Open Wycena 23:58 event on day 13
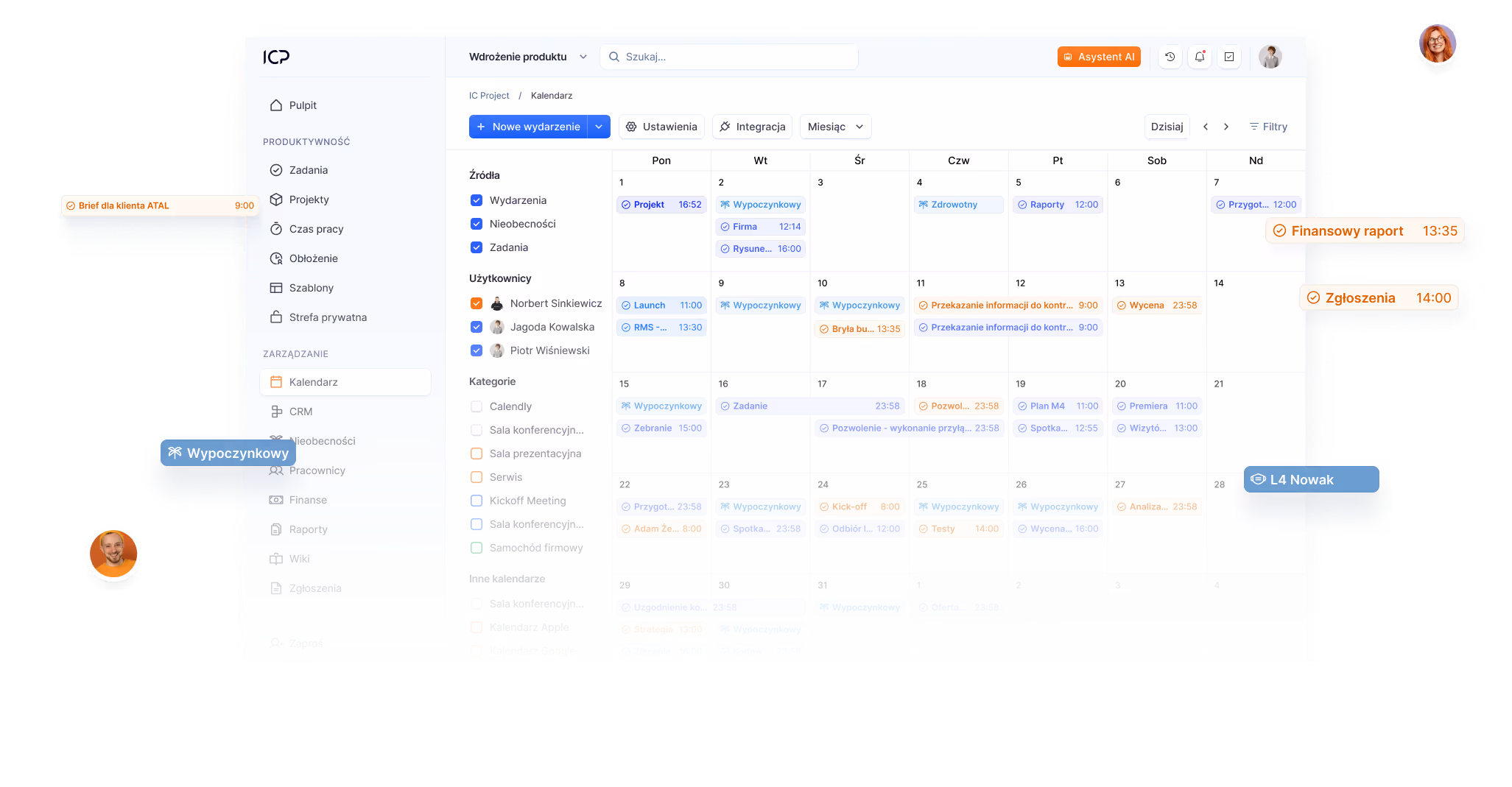The width and height of the screenshot is (1512, 787). coord(1156,306)
